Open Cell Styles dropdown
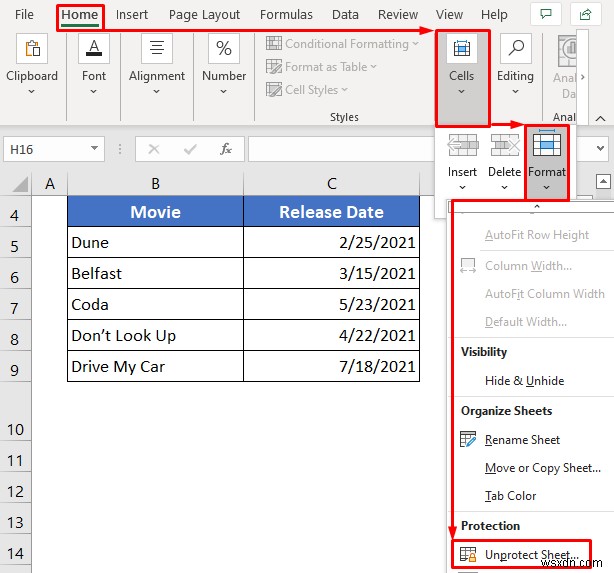This screenshot has width=614, height=573. [x=307, y=90]
